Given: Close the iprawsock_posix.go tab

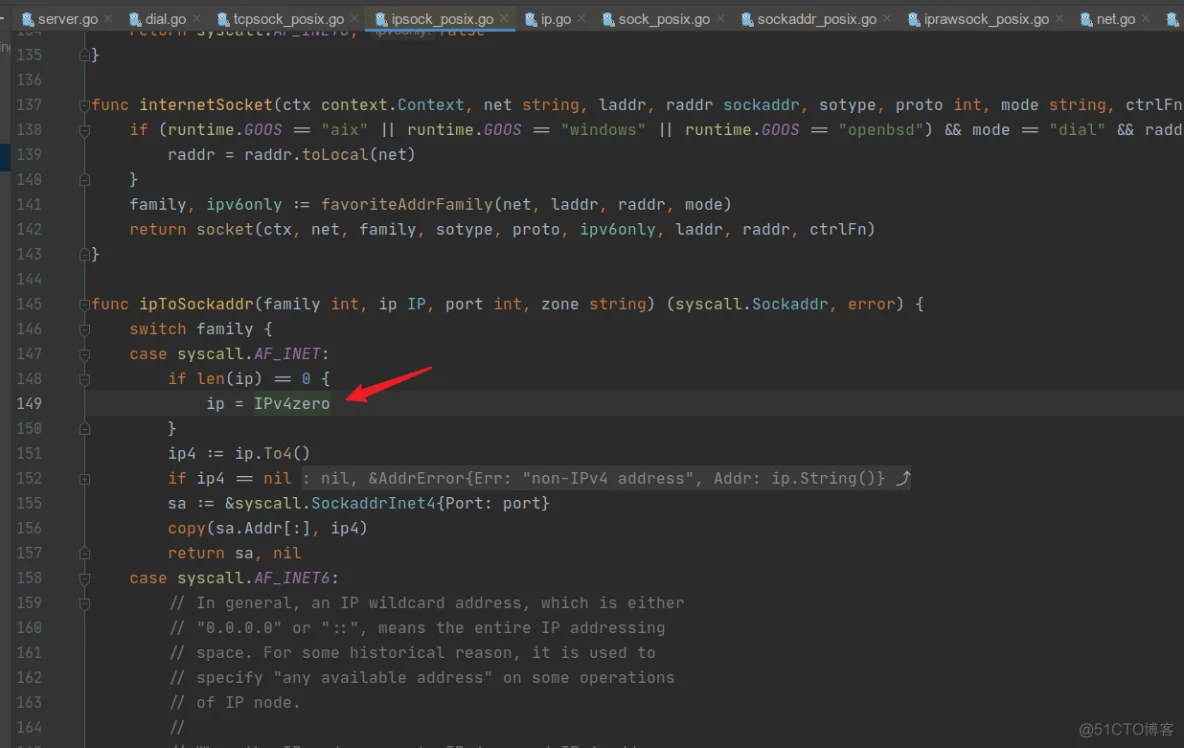Looking at the screenshot, I should tap(1059, 19).
